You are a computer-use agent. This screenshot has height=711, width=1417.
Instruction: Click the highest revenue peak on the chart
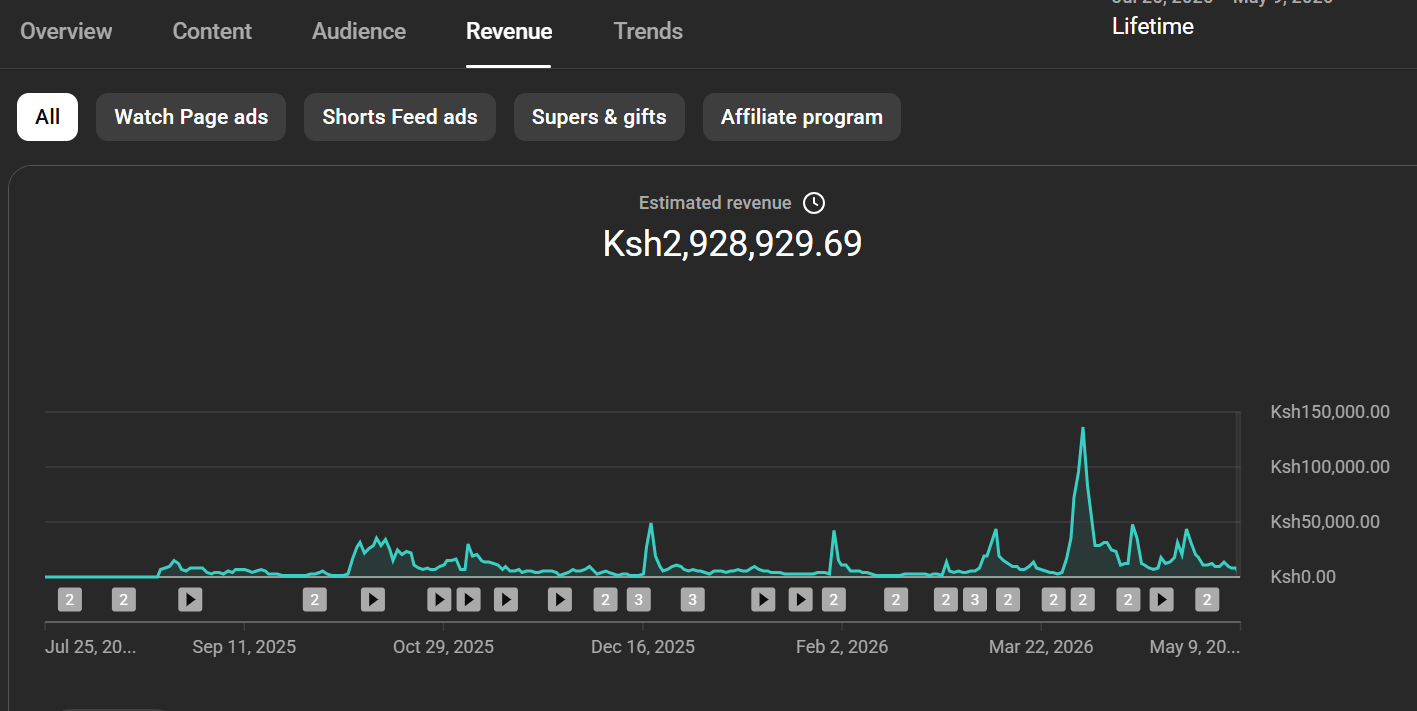[1083, 429]
